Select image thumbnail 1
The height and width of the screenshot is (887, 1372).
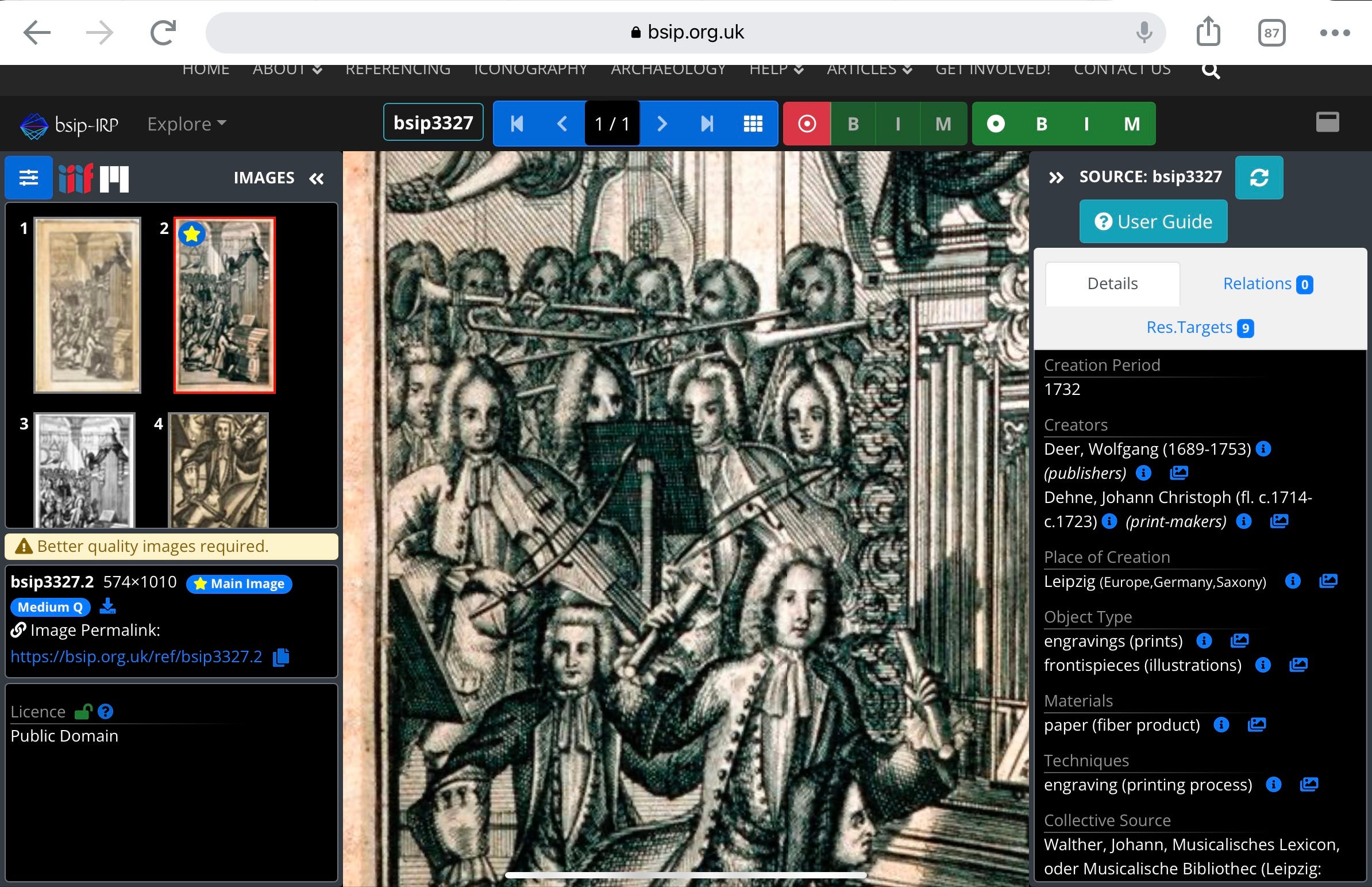click(x=87, y=305)
